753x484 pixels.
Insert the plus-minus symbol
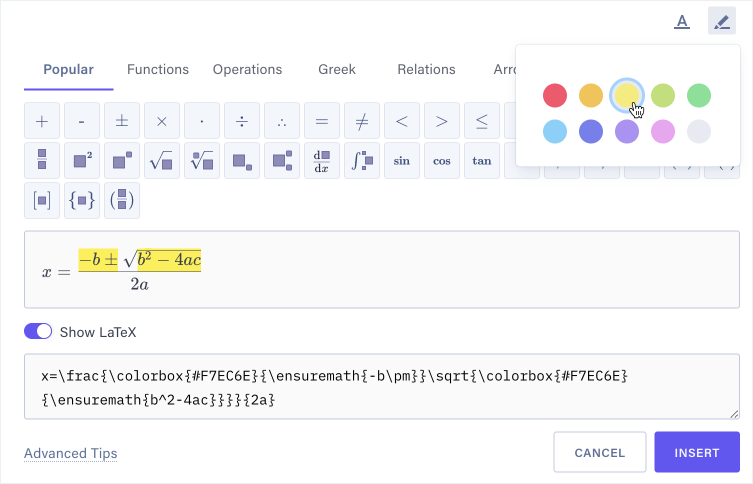pos(122,121)
